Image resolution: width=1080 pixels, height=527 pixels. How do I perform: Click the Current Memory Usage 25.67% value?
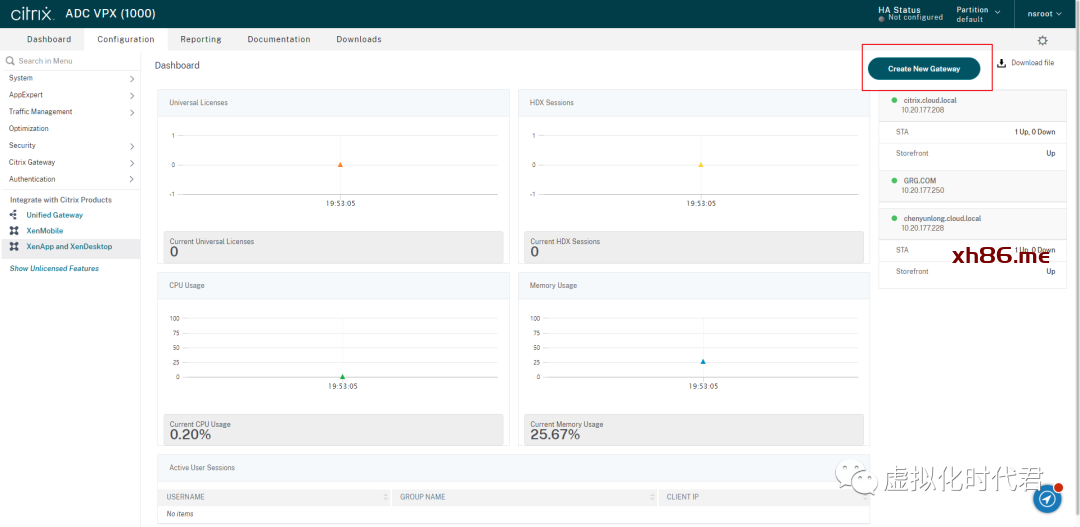tap(555, 435)
